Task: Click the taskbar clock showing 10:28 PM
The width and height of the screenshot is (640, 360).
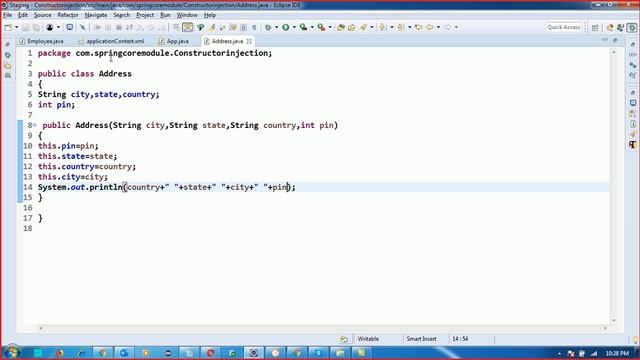Action: pos(617,353)
